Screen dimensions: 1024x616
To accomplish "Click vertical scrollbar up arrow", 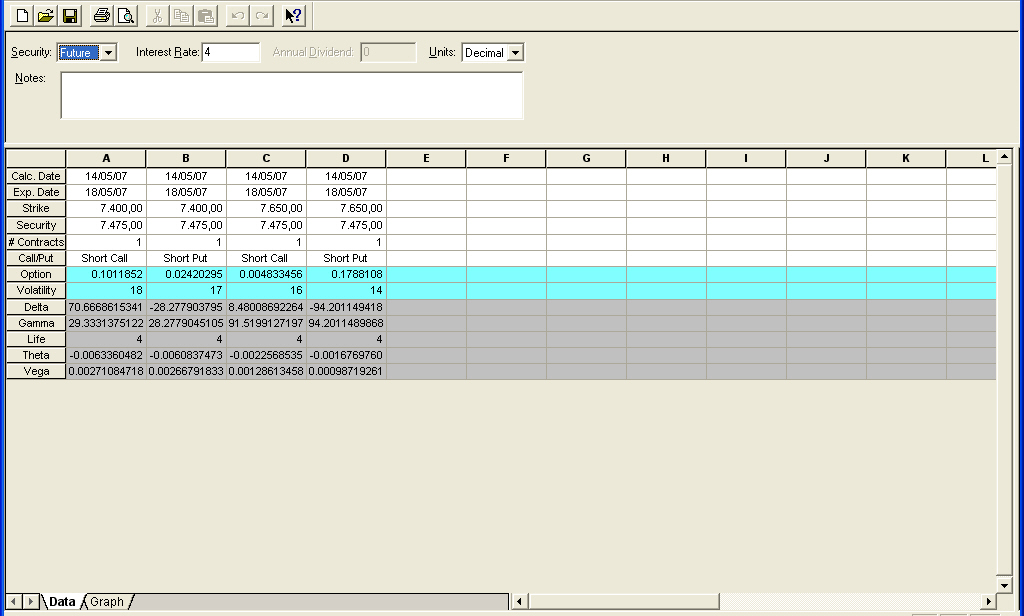I will tap(1004, 157).
